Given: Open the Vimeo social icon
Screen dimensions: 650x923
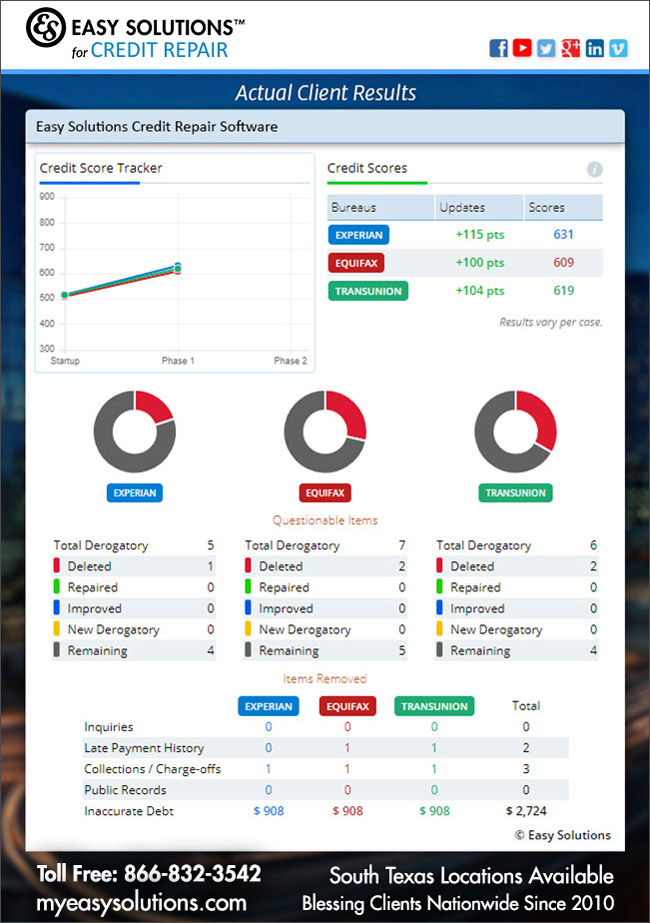Looking at the screenshot, I should [x=618, y=48].
